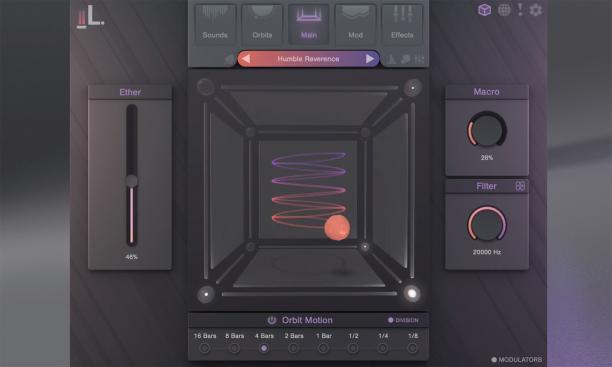Image resolution: width=612 pixels, height=367 pixels.
Task: Click the Macro knob
Action: [x=487, y=130]
